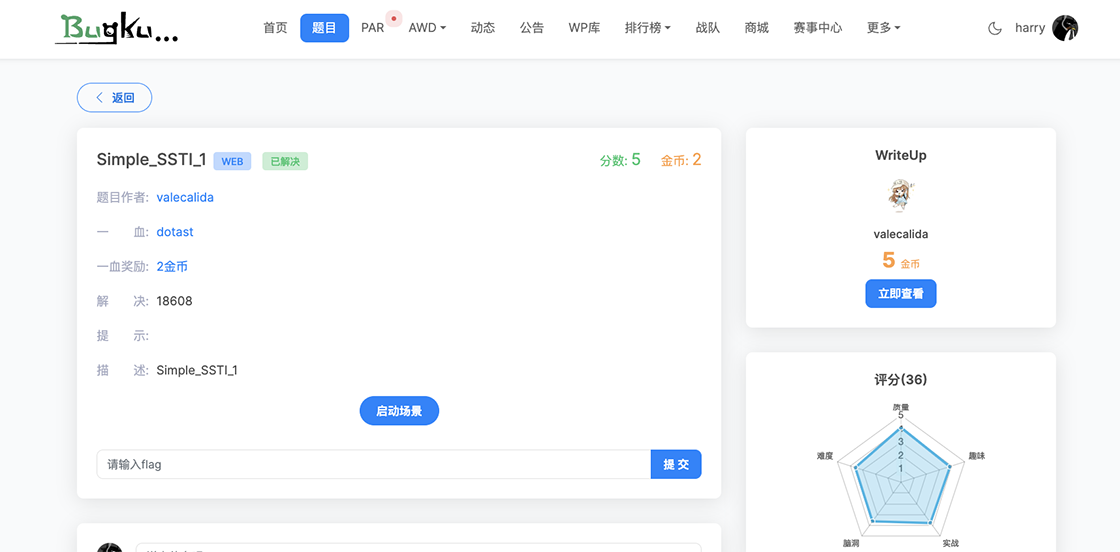
Task: Click the 已解决 status badge
Action: click(x=285, y=161)
